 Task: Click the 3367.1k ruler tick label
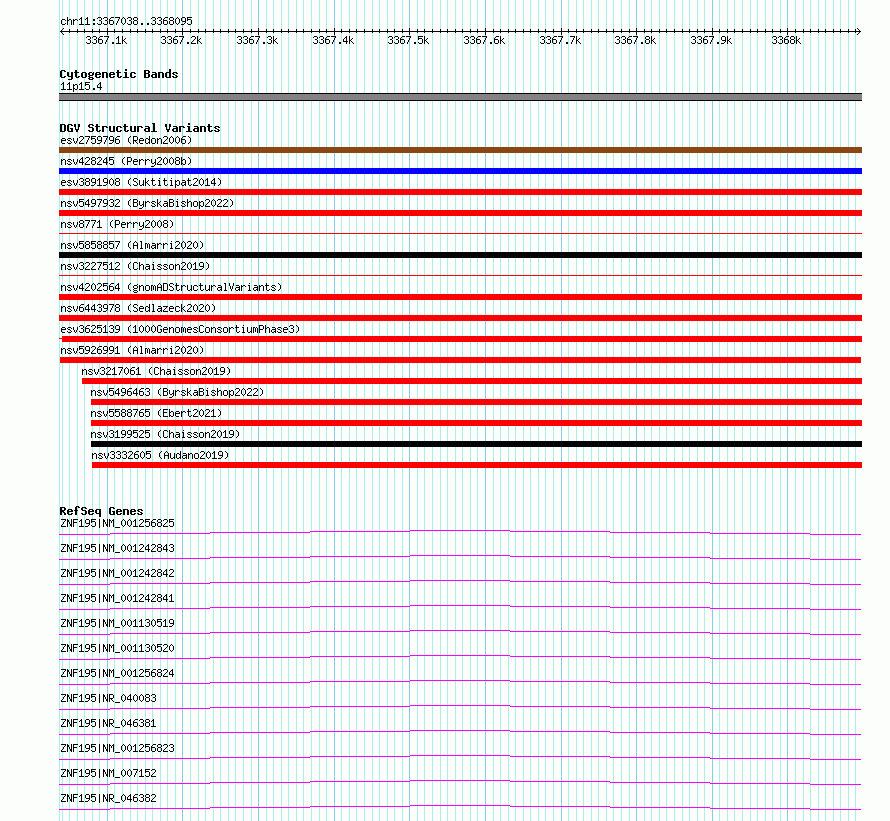(106, 40)
